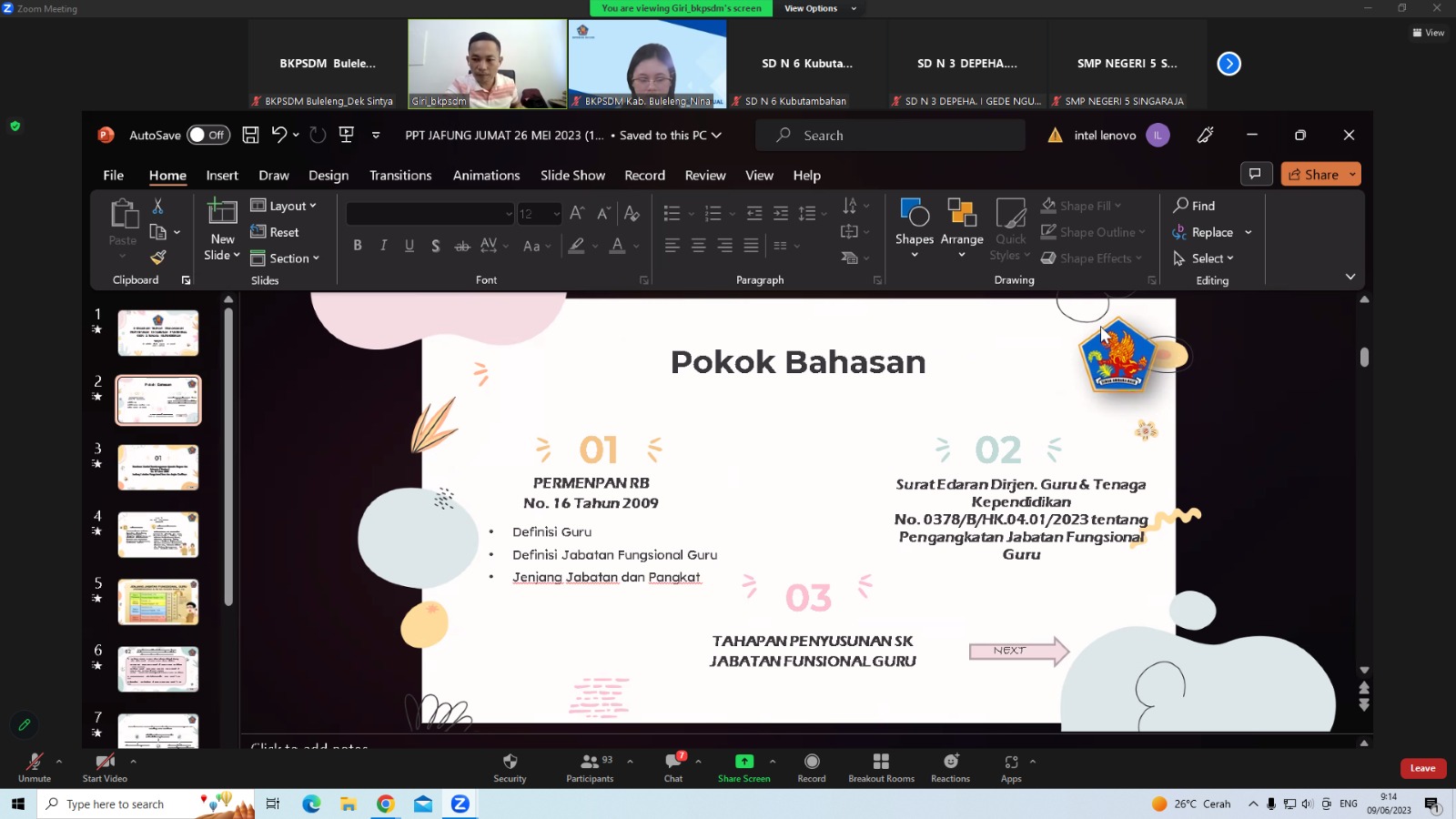The image size is (1456, 819).
Task: Clear all formatting icon
Action: pyautogui.click(x=632, y=213)
